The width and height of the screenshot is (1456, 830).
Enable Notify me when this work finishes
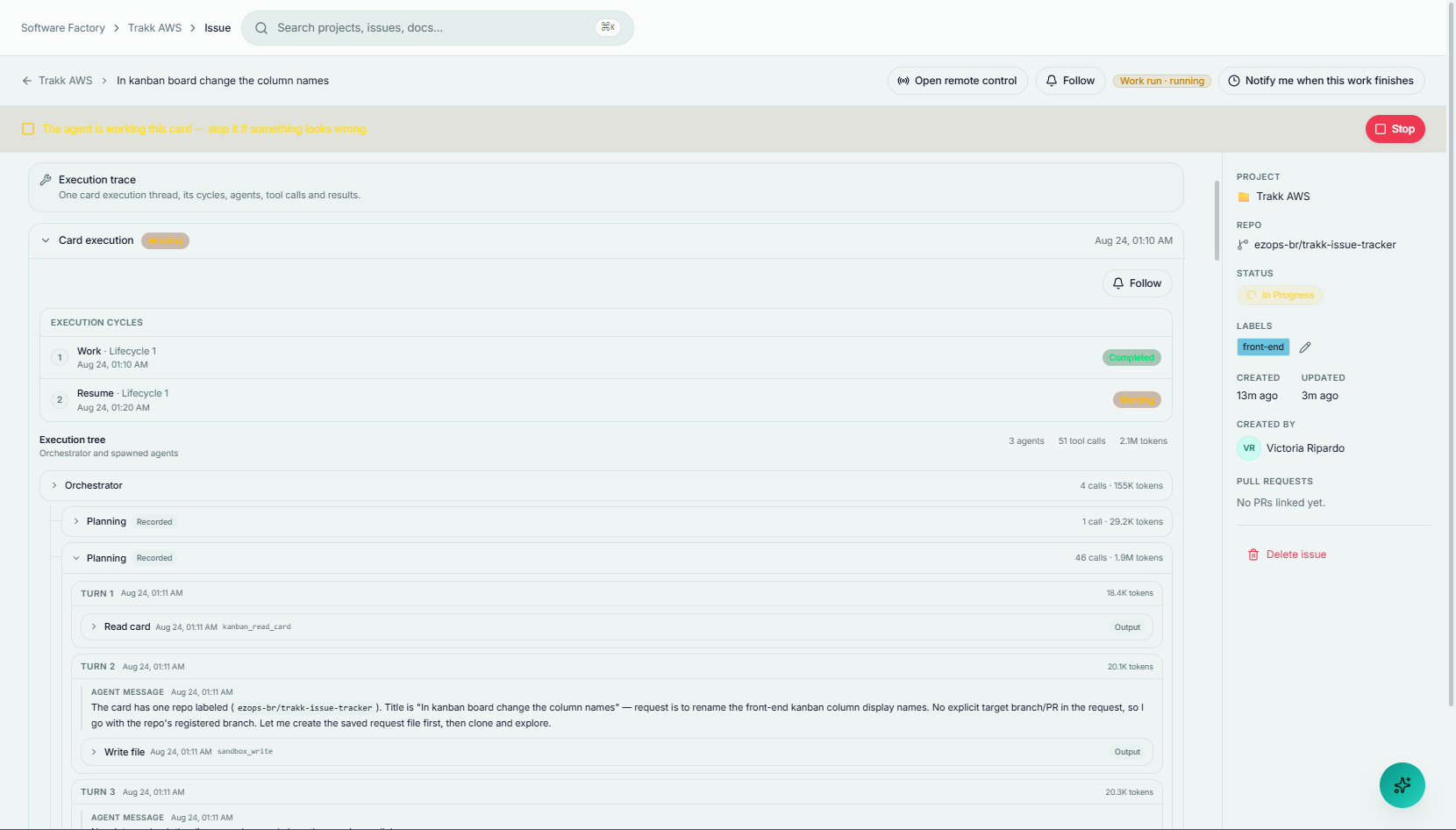point(1321,81)
